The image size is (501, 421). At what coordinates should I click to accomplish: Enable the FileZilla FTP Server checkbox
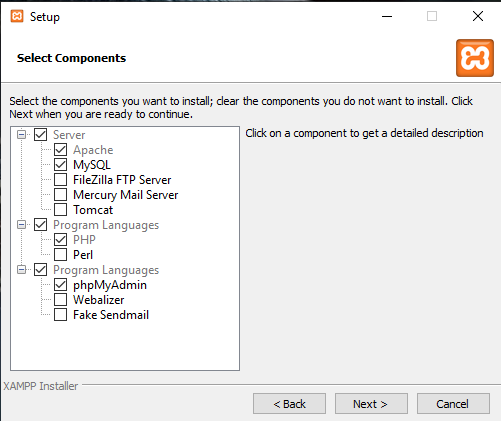[x=60, y=179]
